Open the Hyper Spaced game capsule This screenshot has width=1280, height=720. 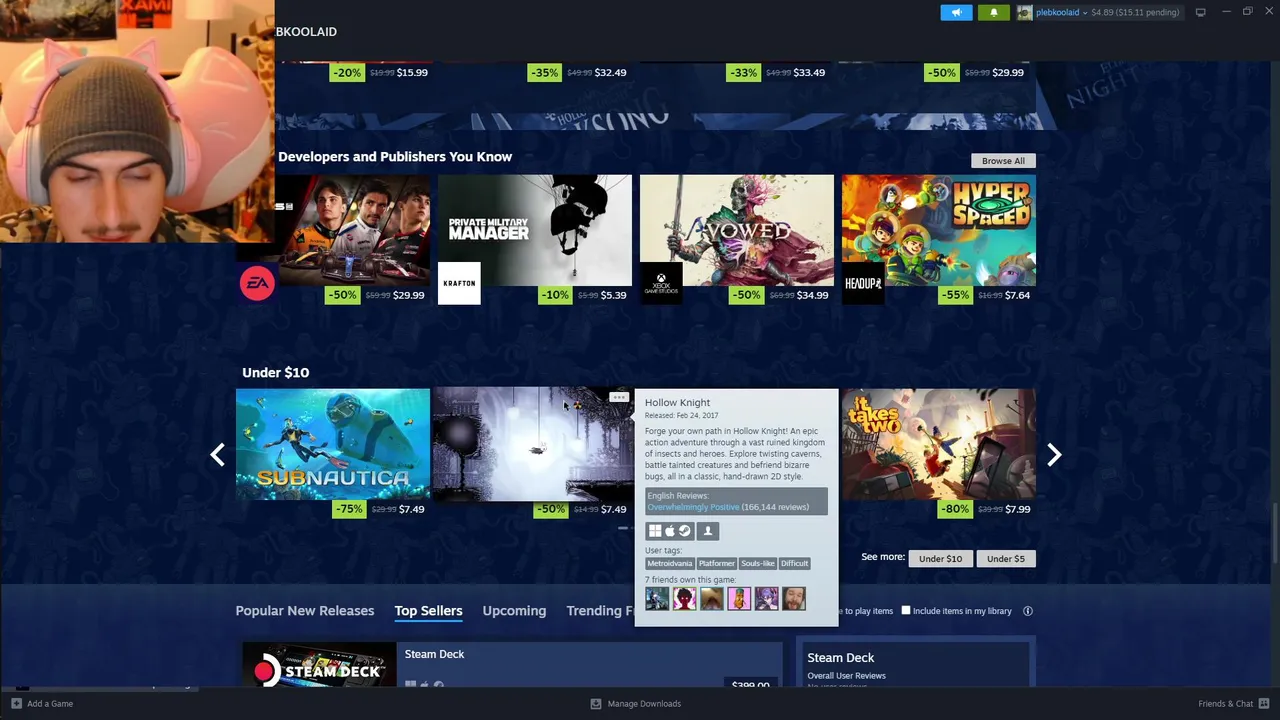click(939, 230)
